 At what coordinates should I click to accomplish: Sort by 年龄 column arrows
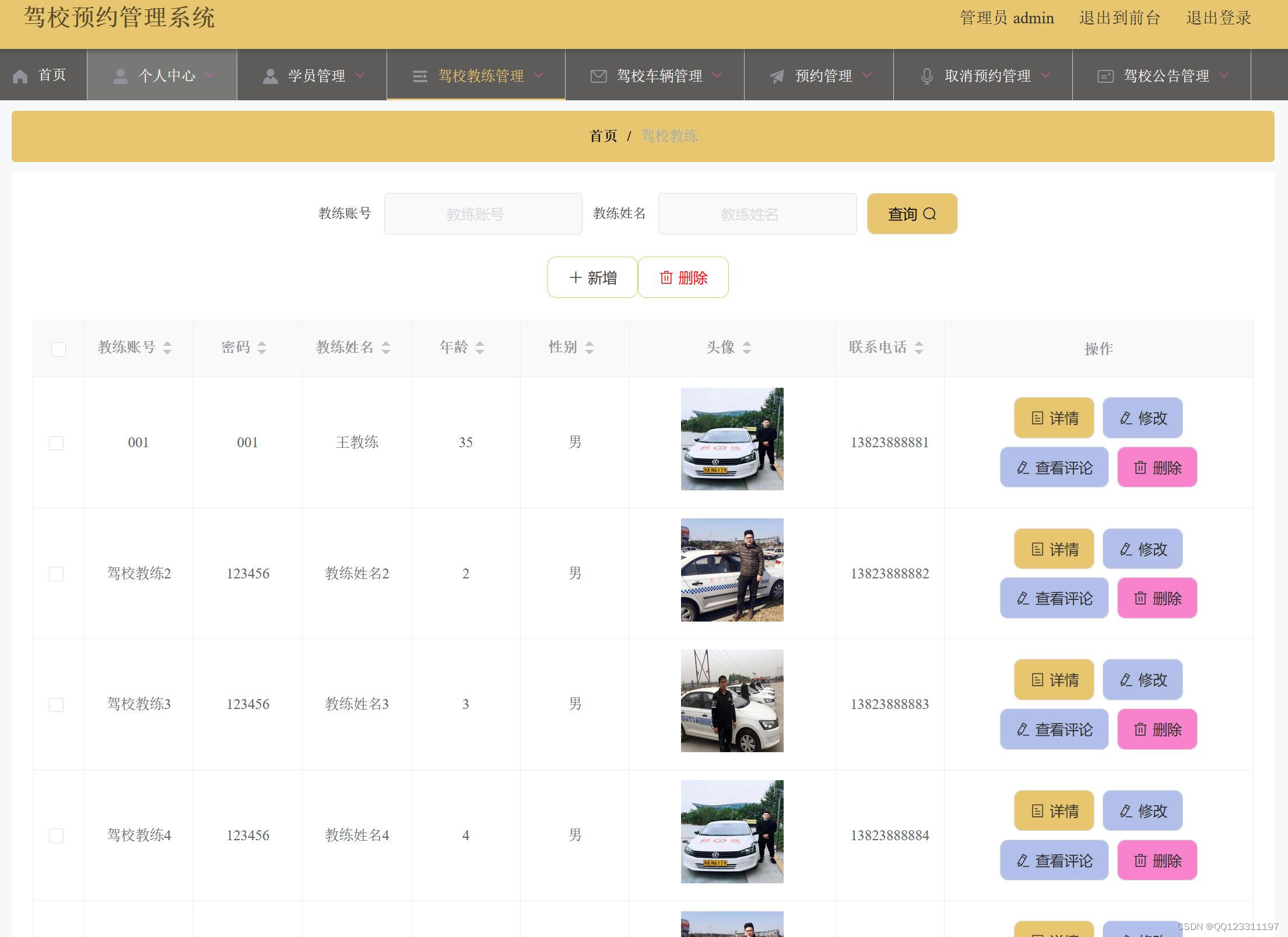pos(480,348)
